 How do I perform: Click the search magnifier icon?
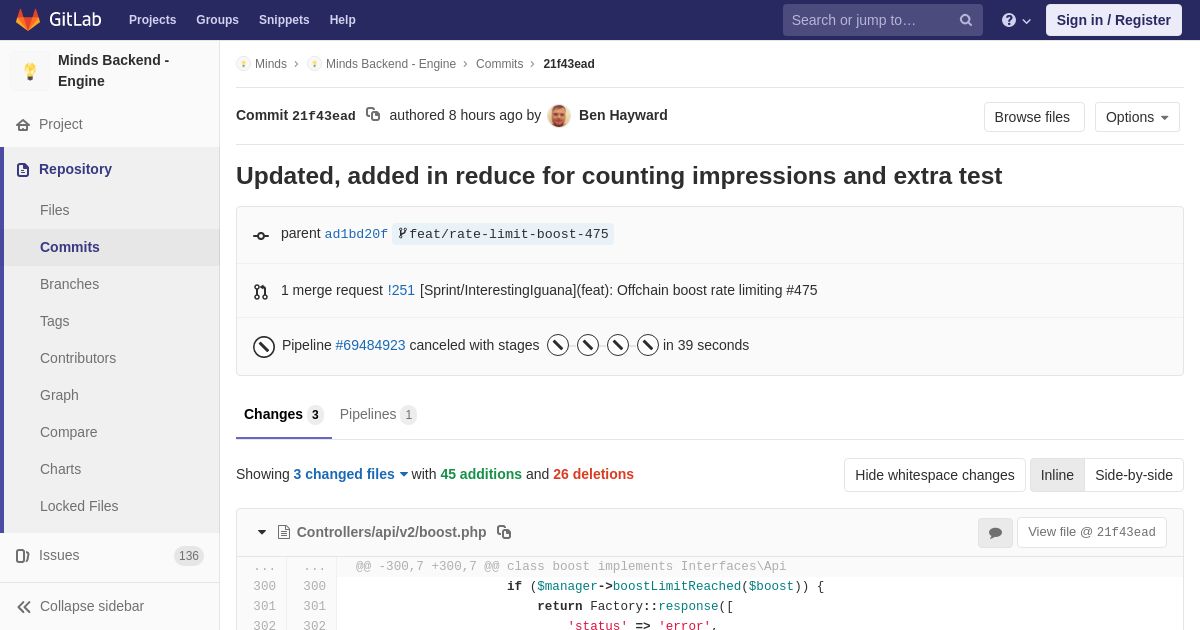coord(965,20)
